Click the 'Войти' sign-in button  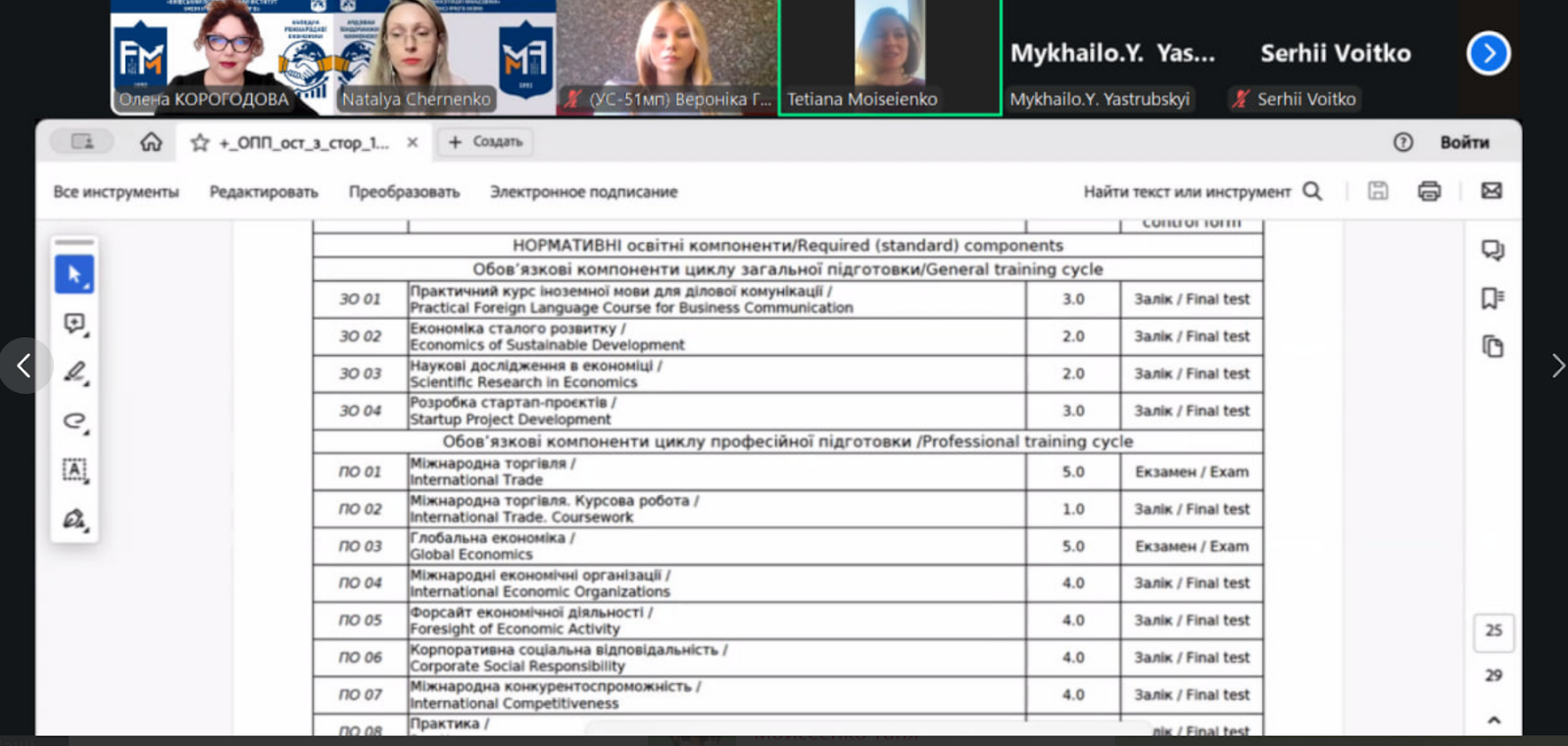(1464, 142)
